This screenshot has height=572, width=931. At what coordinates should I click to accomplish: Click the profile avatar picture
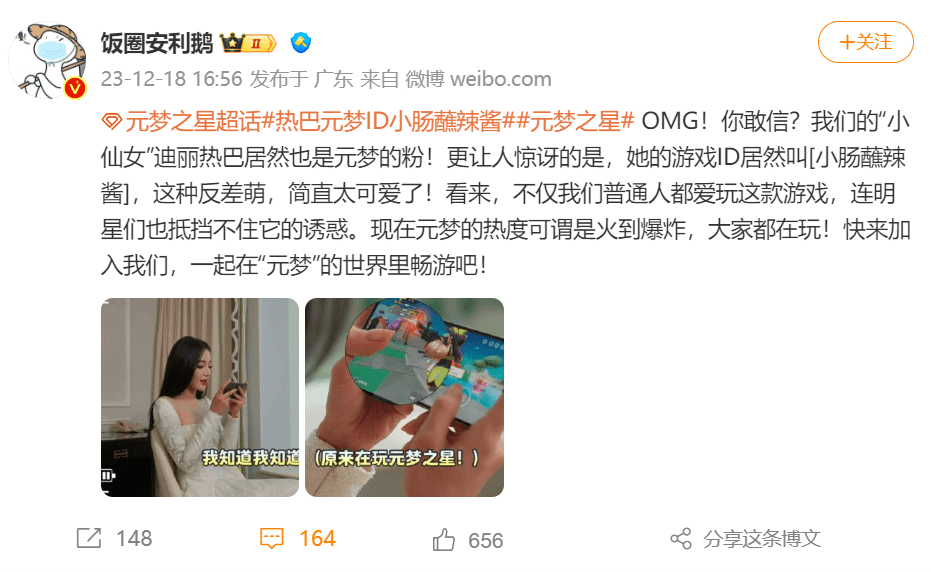pyautogui.click(x=49, y=60)
